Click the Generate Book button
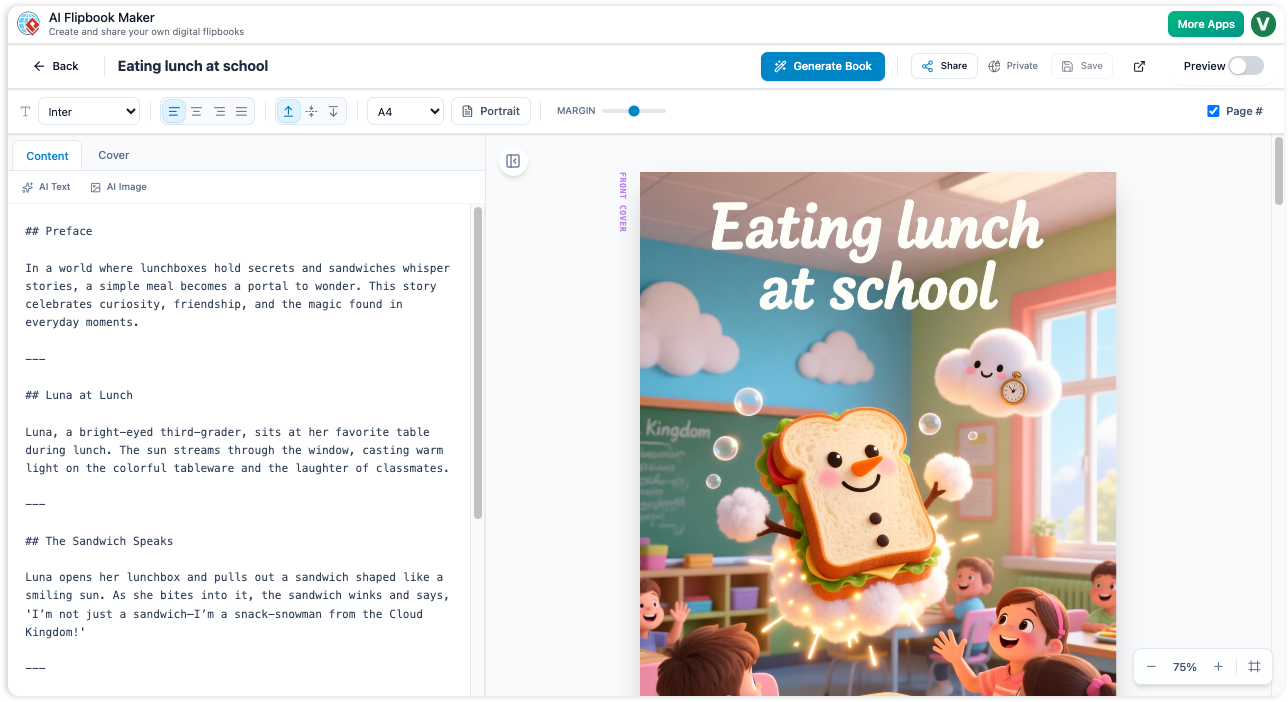The height and width of the screenshot is (702, 1288). pyautogui.click(x=822, y=66)
